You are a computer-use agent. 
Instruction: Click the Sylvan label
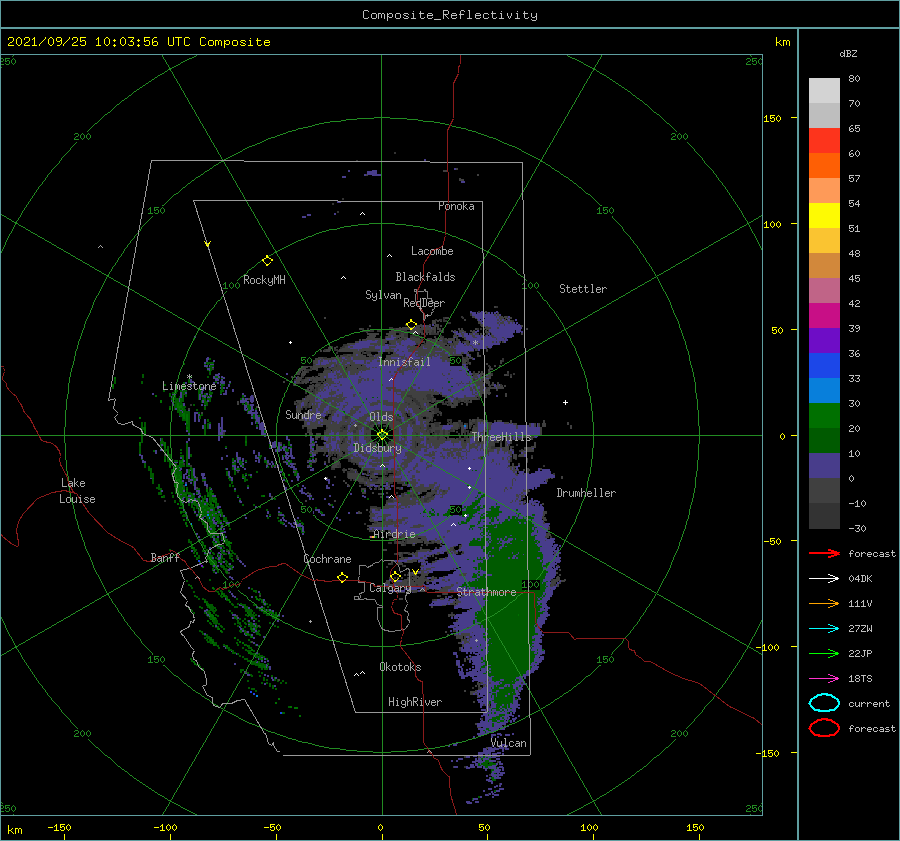(383, 295)
